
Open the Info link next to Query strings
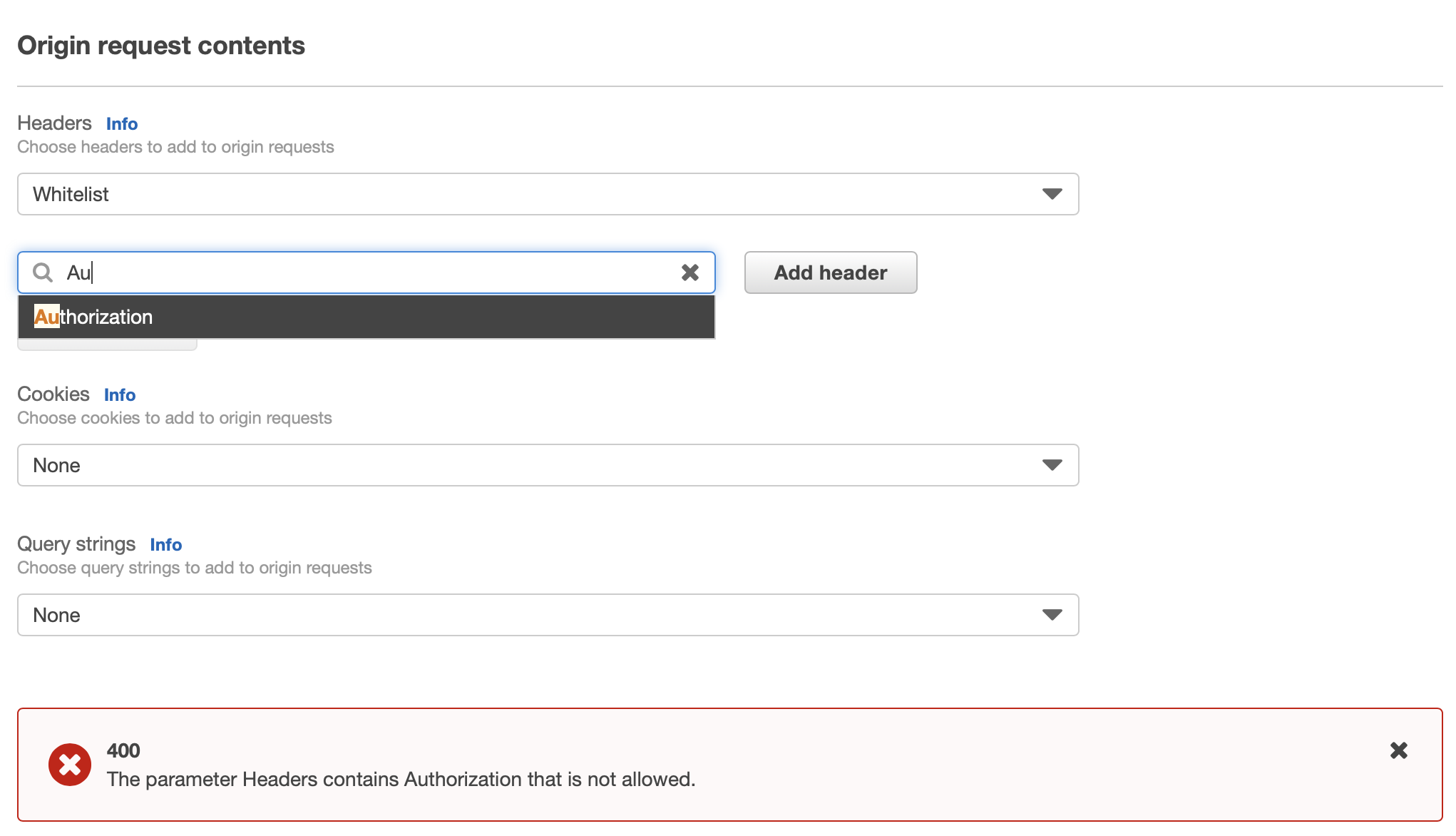tap(166, 545)
